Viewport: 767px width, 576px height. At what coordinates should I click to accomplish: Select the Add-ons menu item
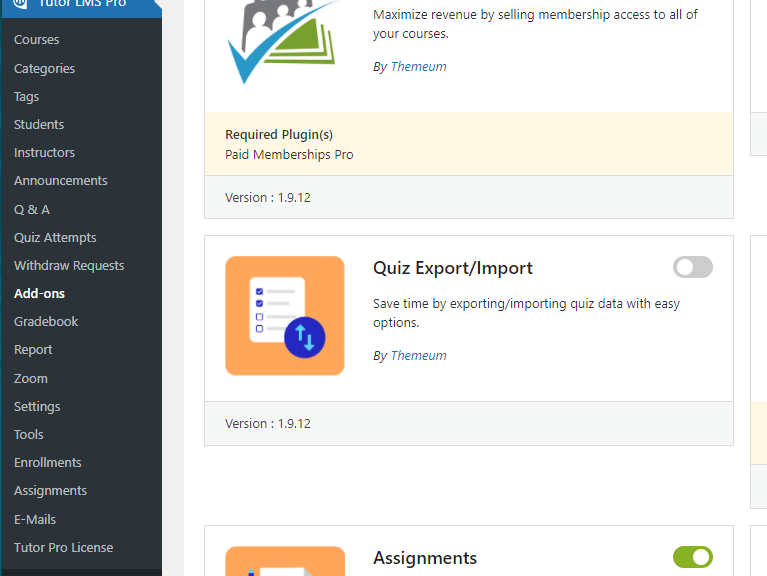coord(40,293)
